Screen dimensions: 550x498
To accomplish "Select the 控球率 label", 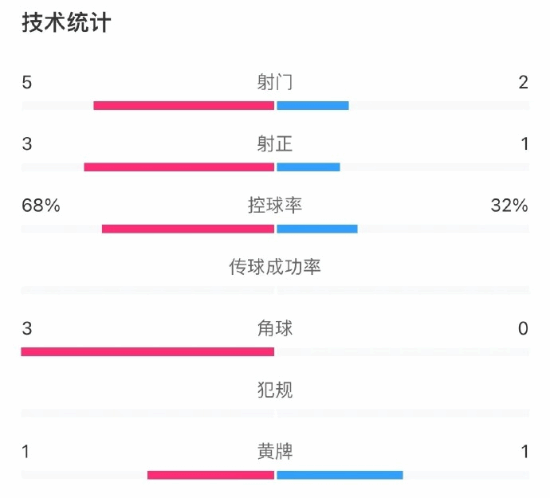I will click(275, 205).
